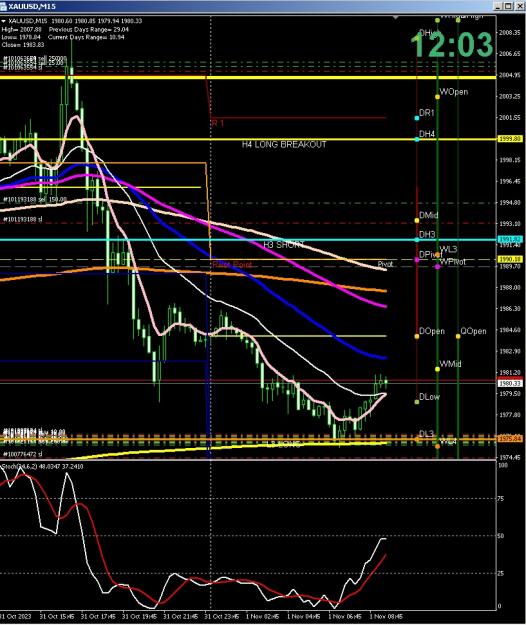Screen dimensions: 526x625
Task: Select the DH4 level label
Action: 427,134
